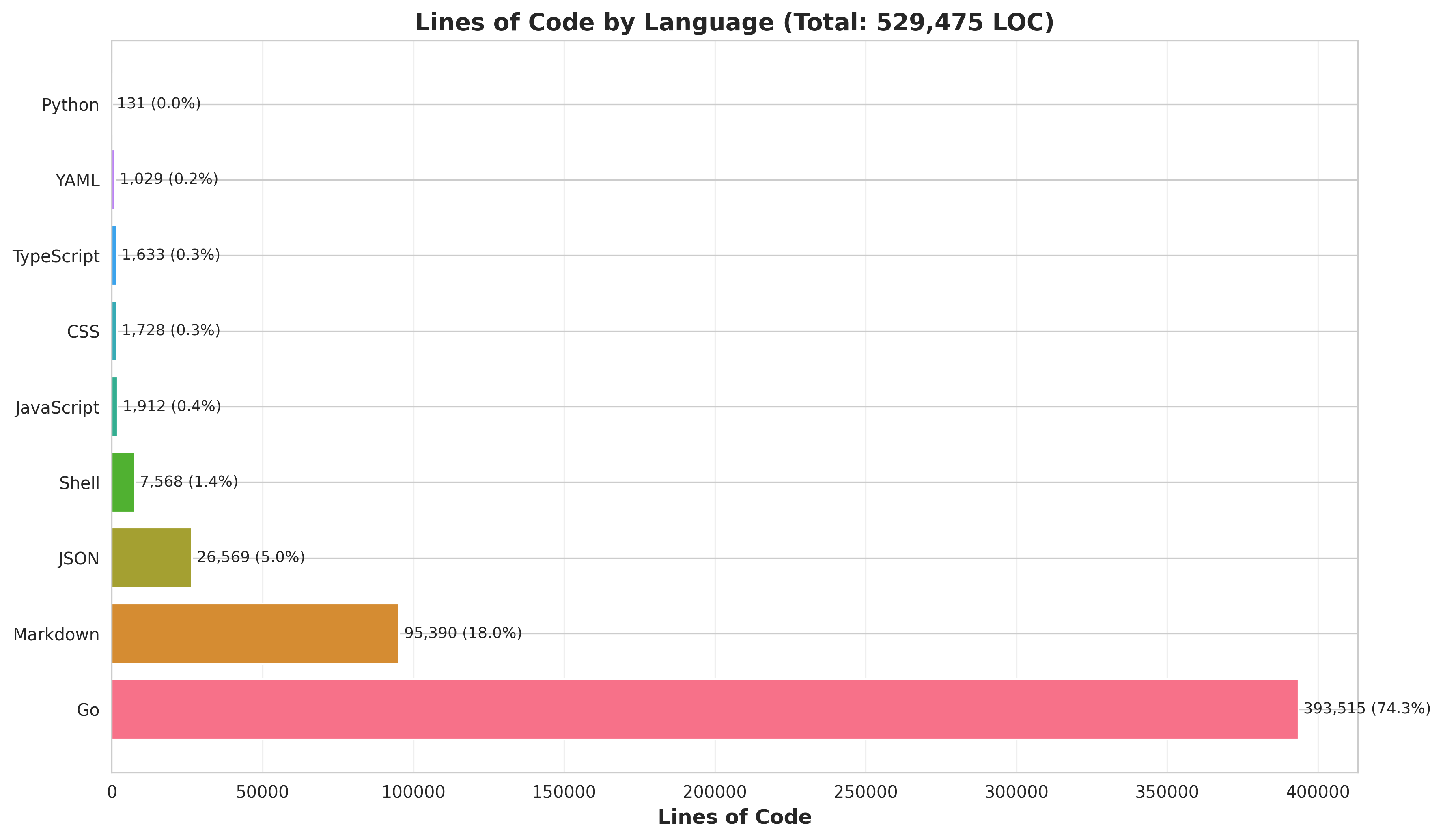Click the 400000 x-axis tick label
The width and height of the screenshot is (1443, 840).
[x=1318, y=793]
